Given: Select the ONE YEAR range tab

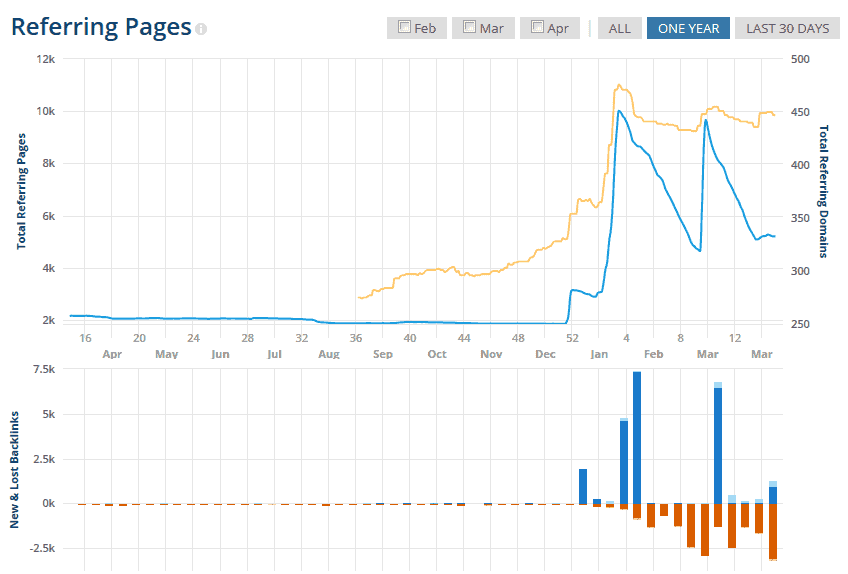Looking at the screenshot, I should [x=688, y=28].
